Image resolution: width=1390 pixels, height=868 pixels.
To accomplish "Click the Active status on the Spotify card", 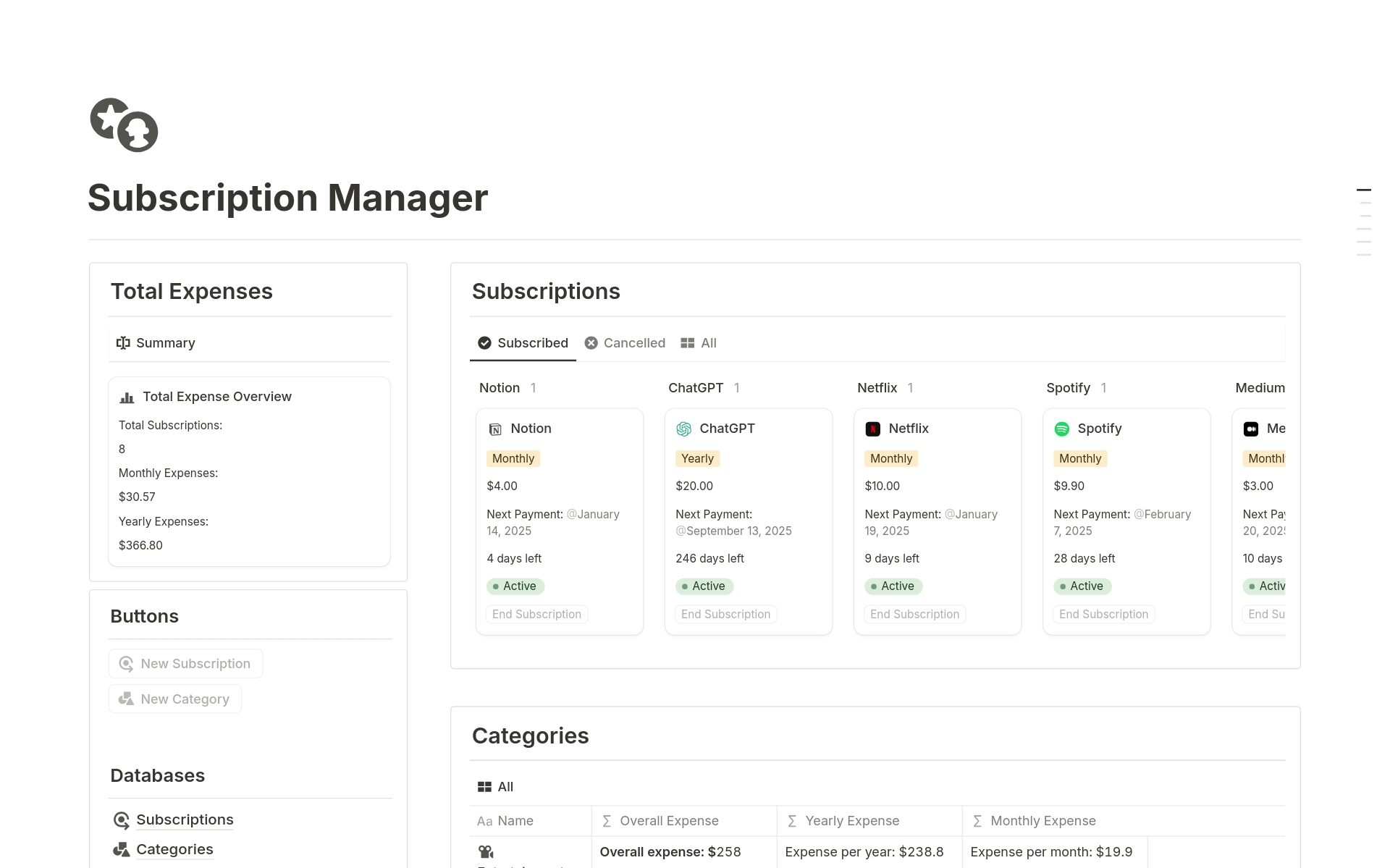I will (1082, 586).
